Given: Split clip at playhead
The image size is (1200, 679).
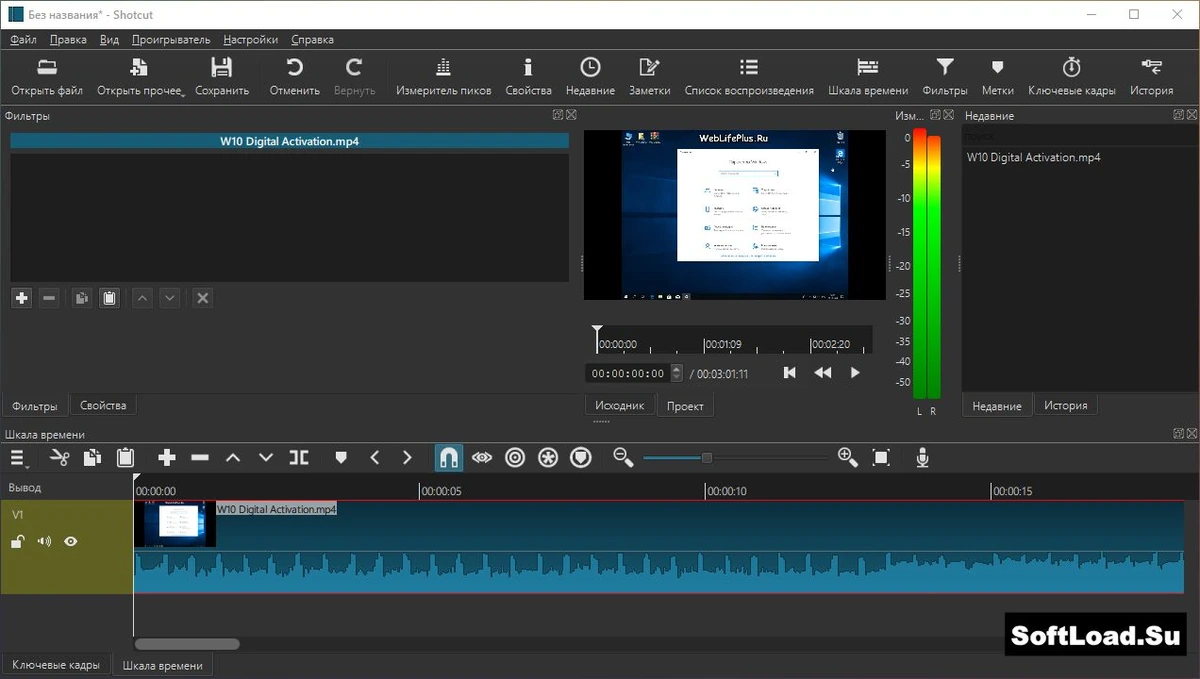Looking at the screenshot, I should pos(299,458).
